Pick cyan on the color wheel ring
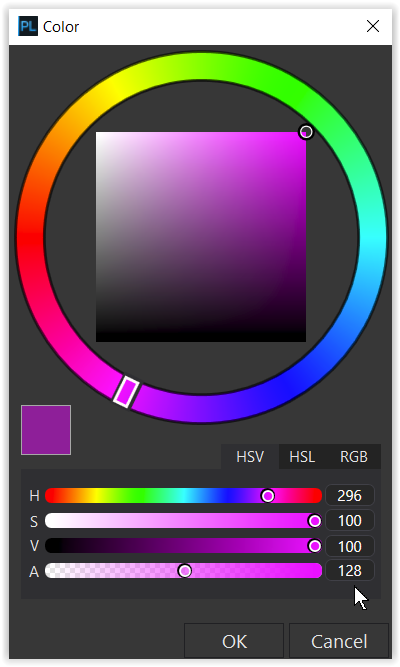The width and height of the screenshot is (400, 667). tap(373, 238)
